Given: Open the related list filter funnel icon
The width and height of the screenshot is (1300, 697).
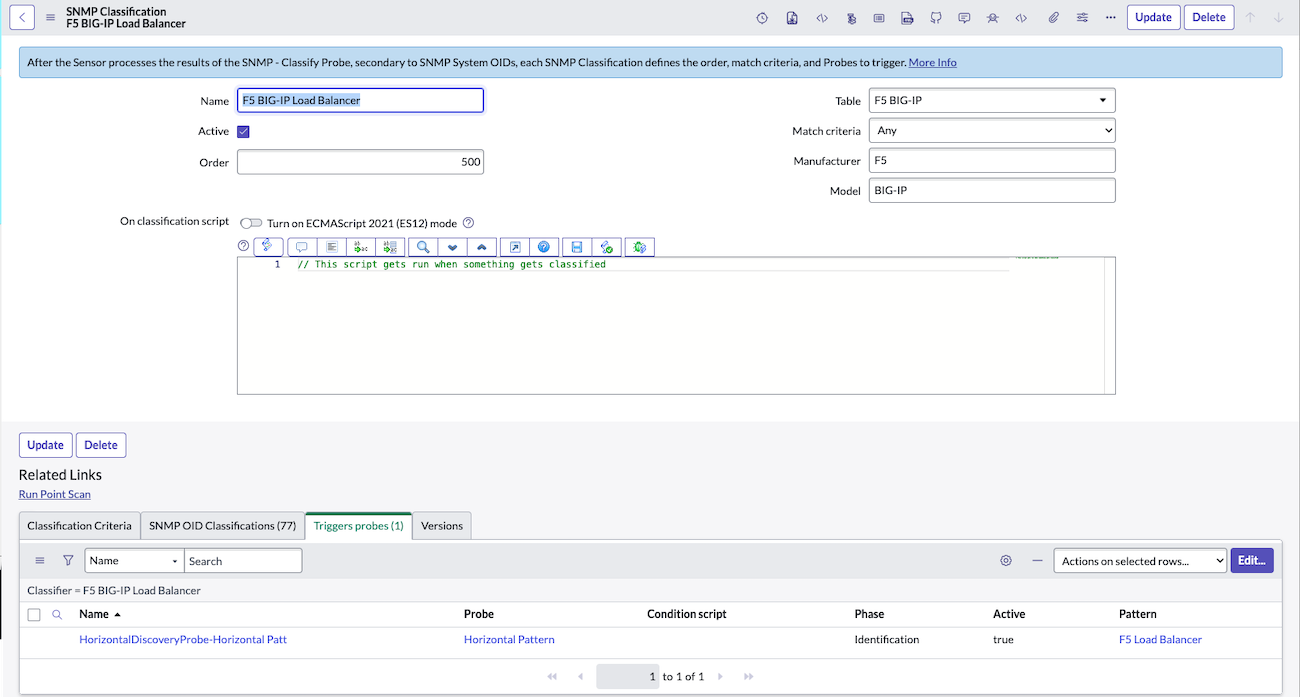Looking at the screenshot, I should click(x=68, y=561).
